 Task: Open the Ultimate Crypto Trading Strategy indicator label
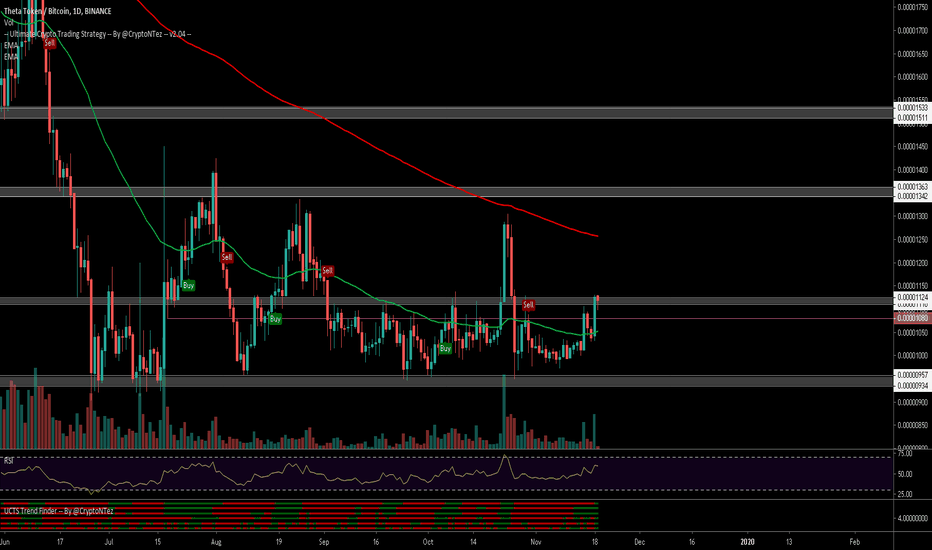[97, 34]
